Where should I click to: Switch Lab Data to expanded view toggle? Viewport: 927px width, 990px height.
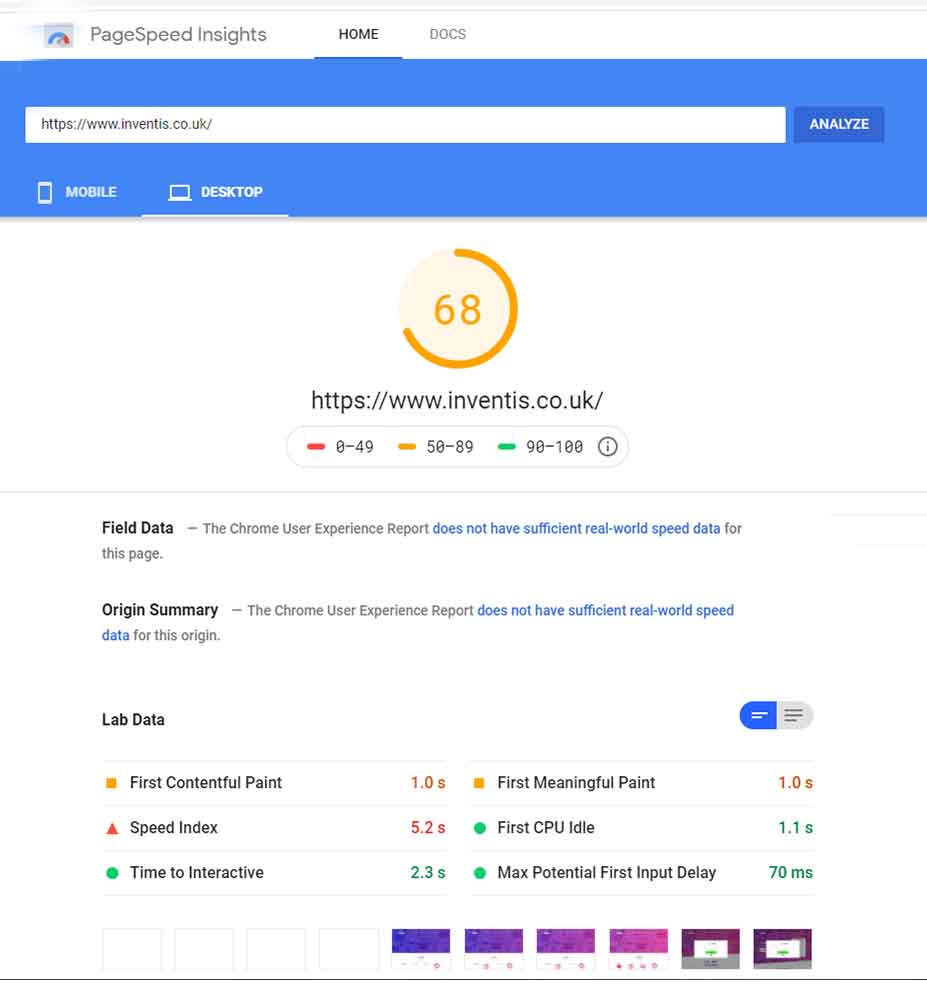794,715
